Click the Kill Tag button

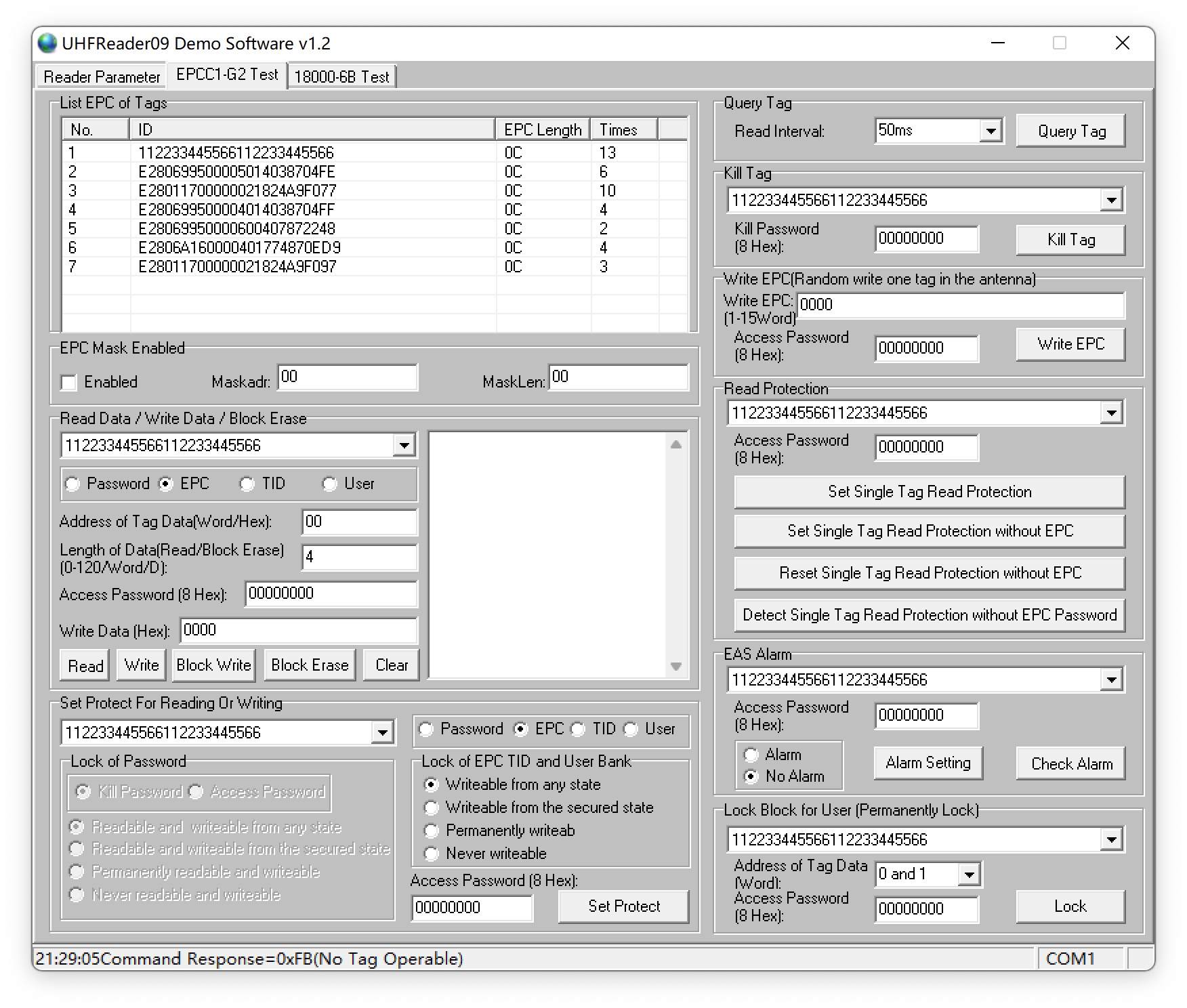pos(1070,239)
